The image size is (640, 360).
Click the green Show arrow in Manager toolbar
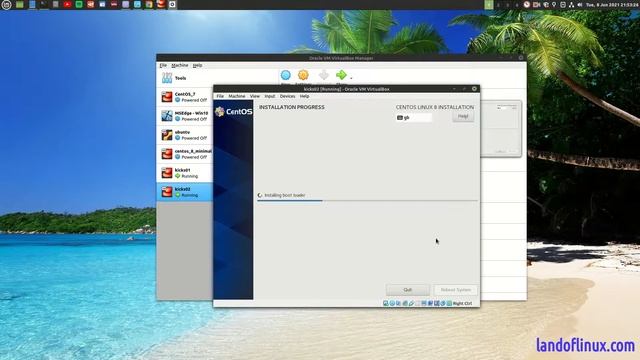[341, 75]
